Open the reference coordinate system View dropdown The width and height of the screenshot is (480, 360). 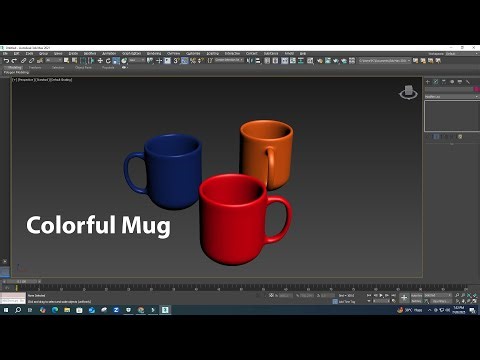(137, 60)
